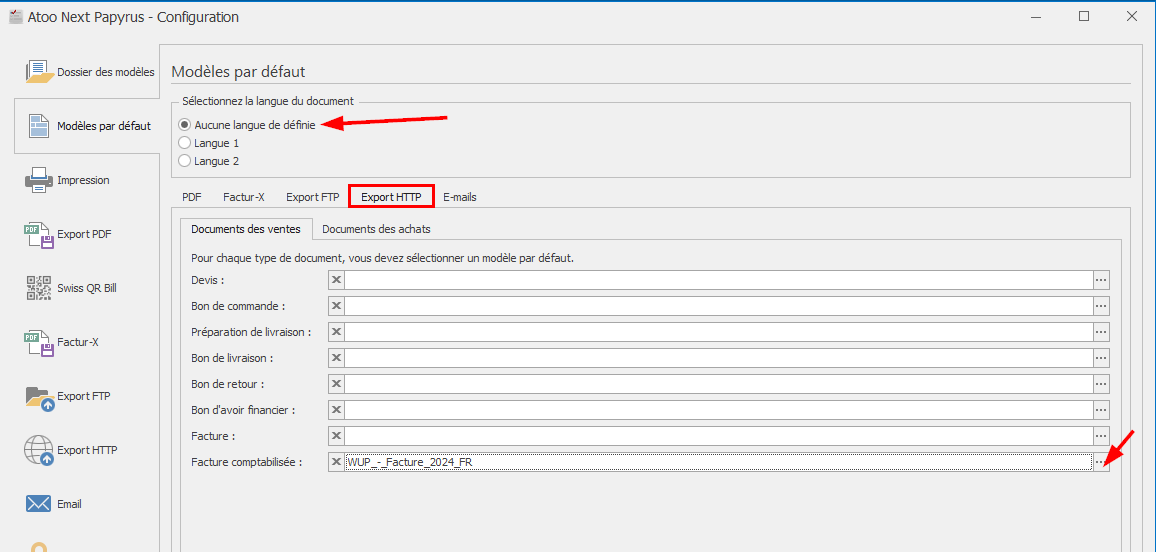Select the Impression printer icon

[39, 180]
